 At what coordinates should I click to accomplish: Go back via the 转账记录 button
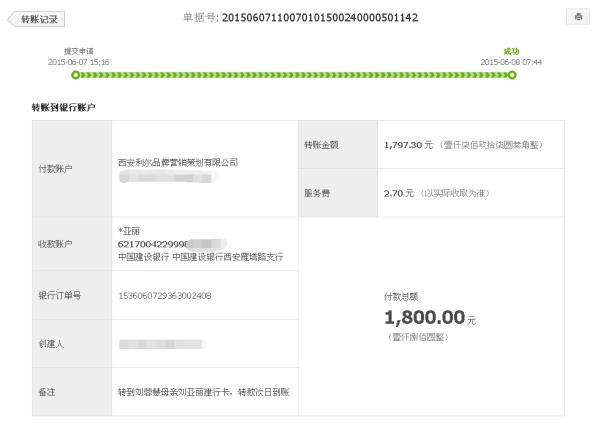click(38, 19)
